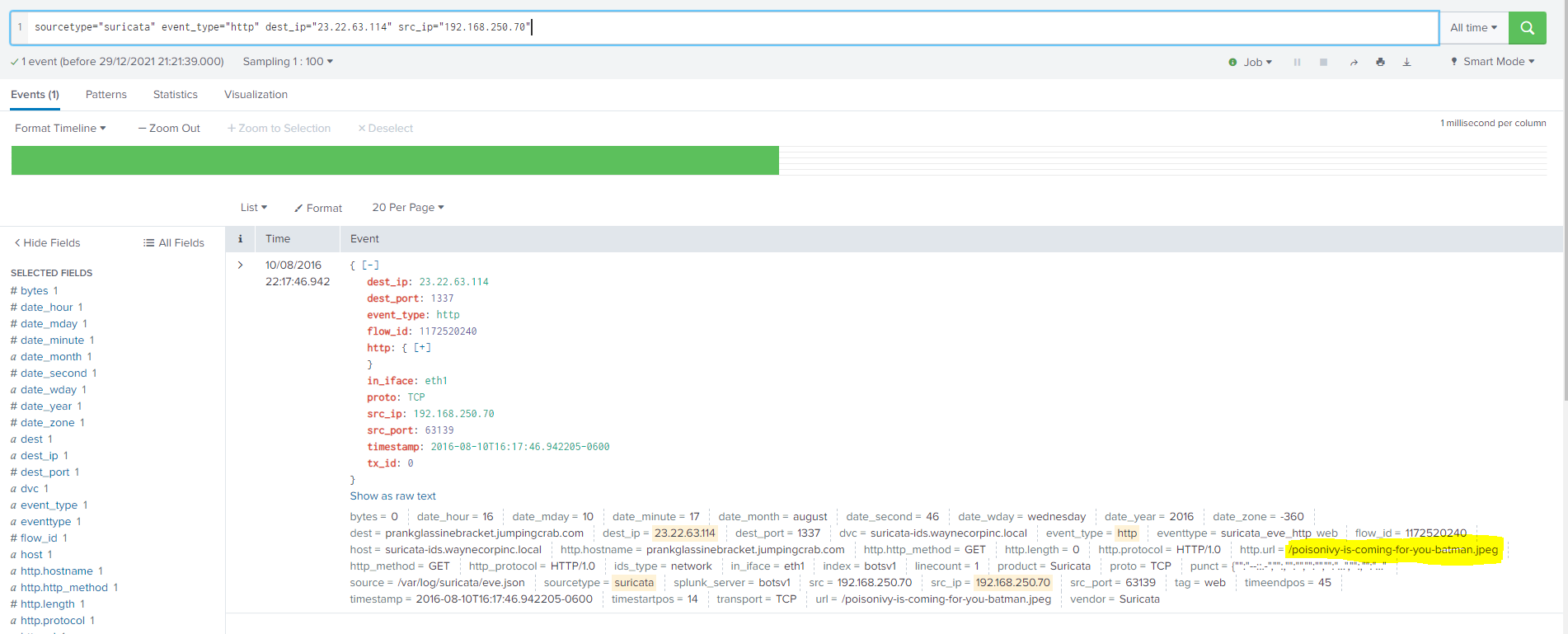Expand the 20 Per Page dropdown

(x=407, y=208)
